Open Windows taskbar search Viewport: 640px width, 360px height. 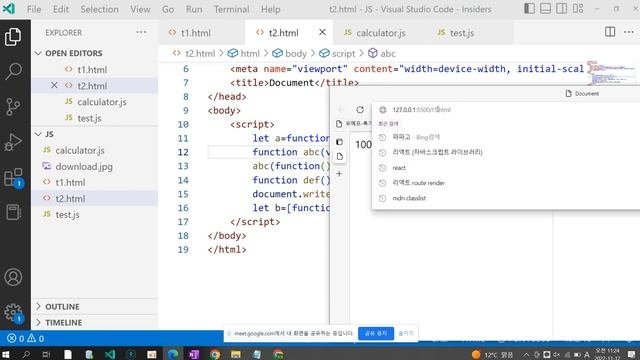click(26, 354)
